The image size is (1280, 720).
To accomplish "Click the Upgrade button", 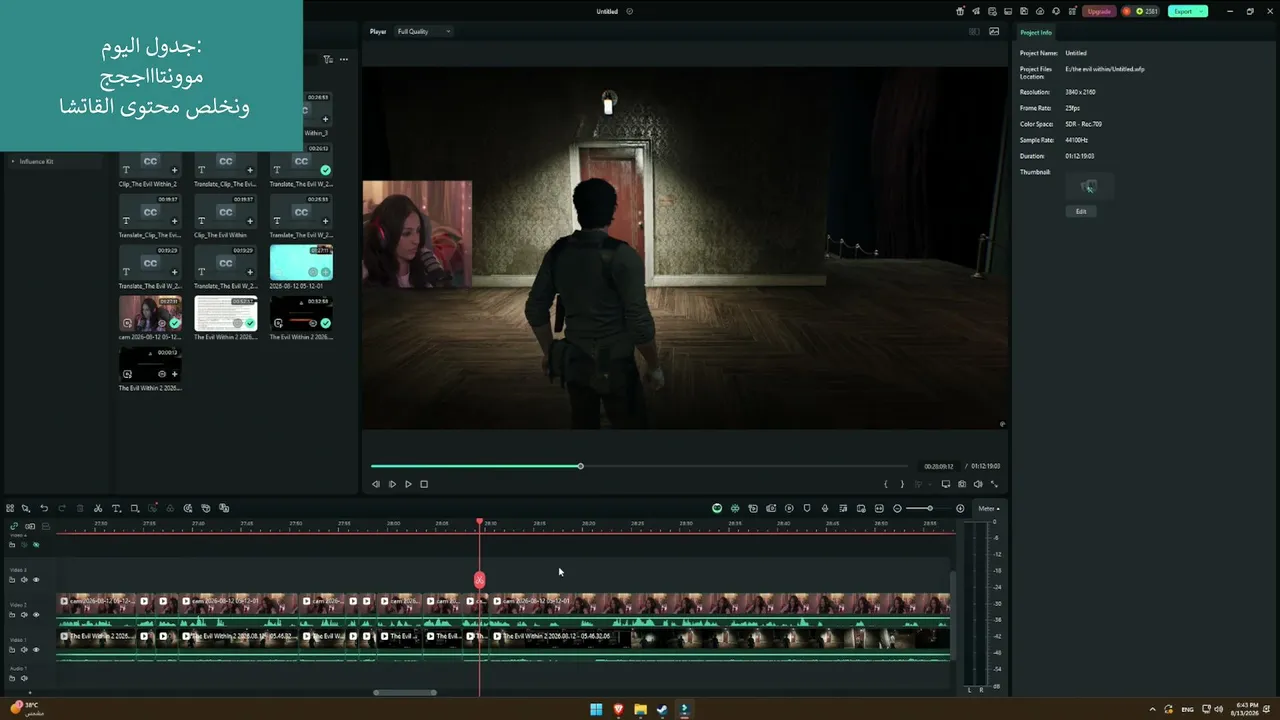I will (x=1099, y=11).
